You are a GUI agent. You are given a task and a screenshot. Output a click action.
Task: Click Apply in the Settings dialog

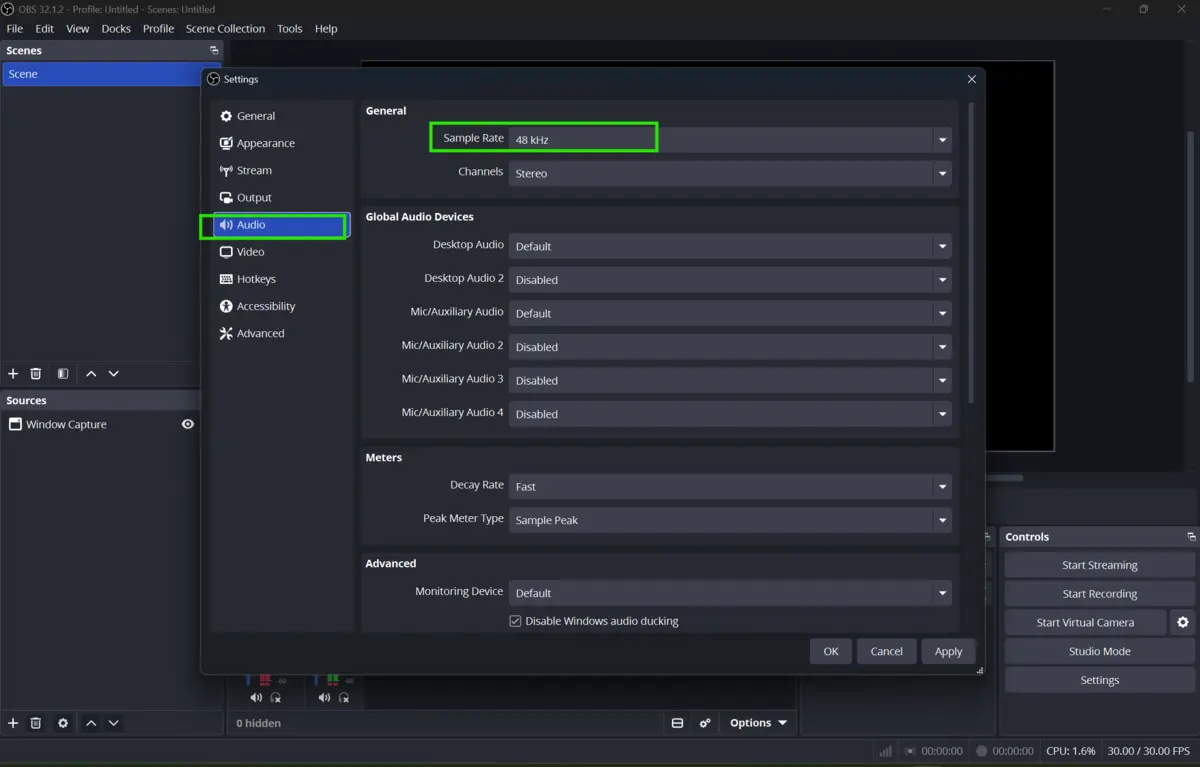(x=948, y=651)
